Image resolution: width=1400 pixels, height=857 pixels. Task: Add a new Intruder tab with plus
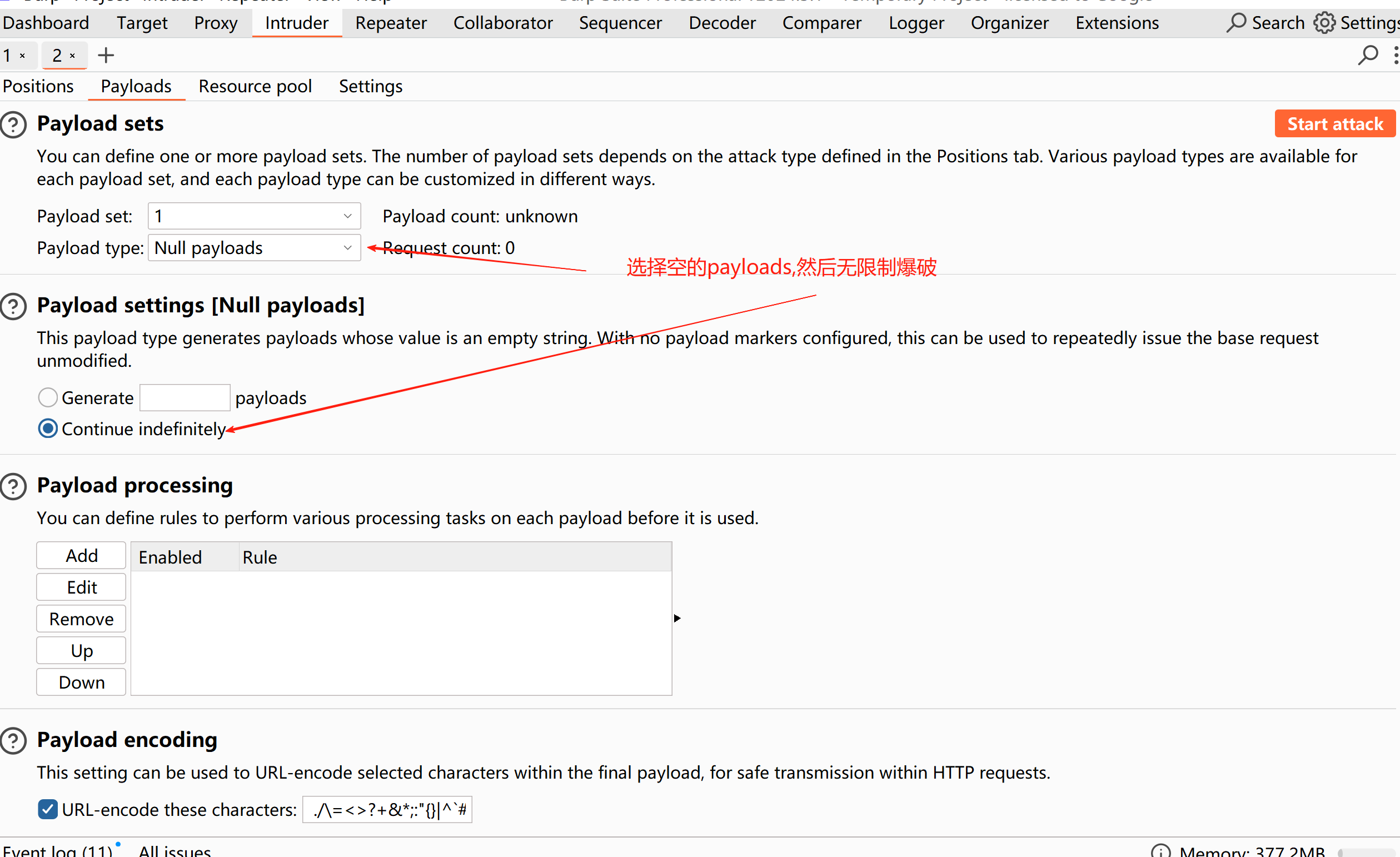pyautogui.click(x=106, y=55)
